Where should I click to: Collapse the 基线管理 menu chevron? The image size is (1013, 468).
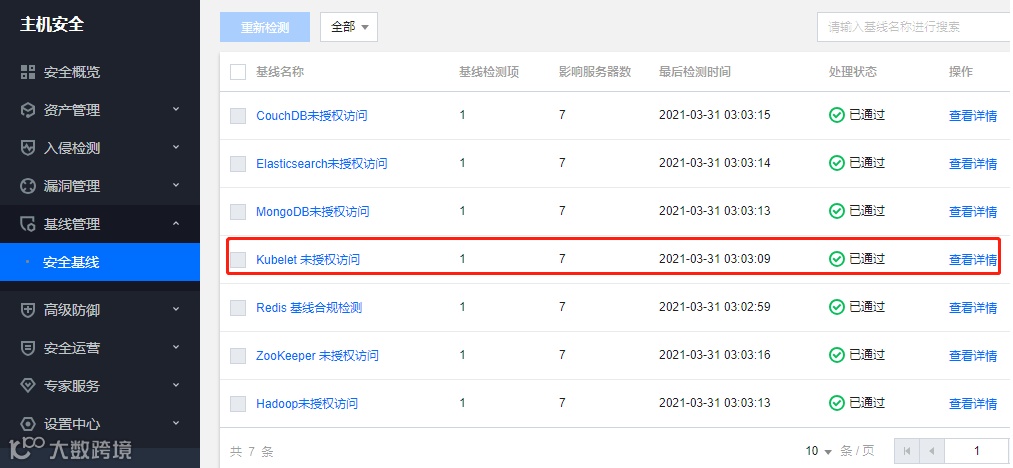176,224
